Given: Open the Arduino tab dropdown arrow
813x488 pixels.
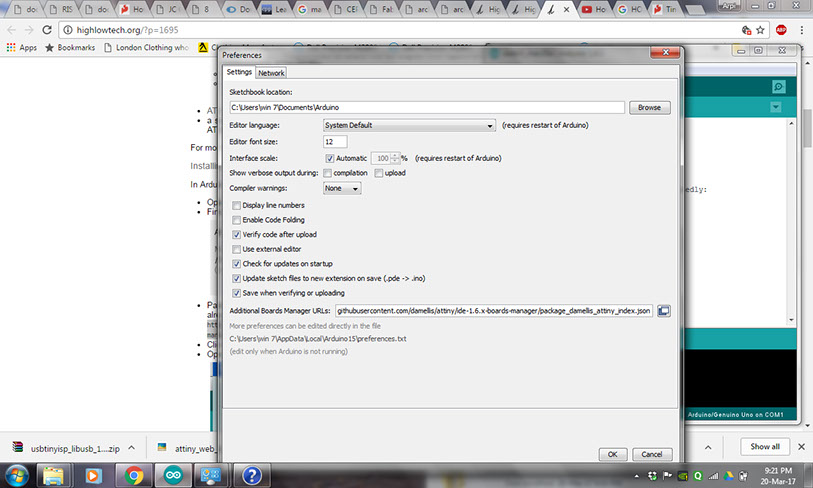Looking at the screenshot, I should click(776, 107).
